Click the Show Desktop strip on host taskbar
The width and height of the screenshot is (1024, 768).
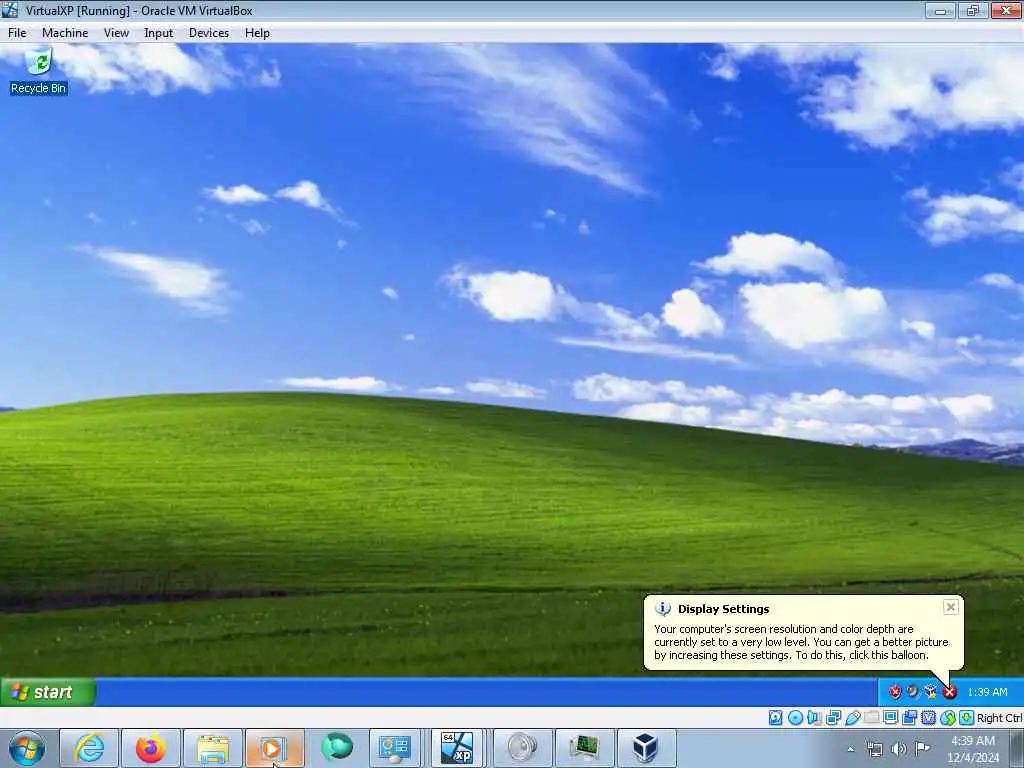[1017, 749]
